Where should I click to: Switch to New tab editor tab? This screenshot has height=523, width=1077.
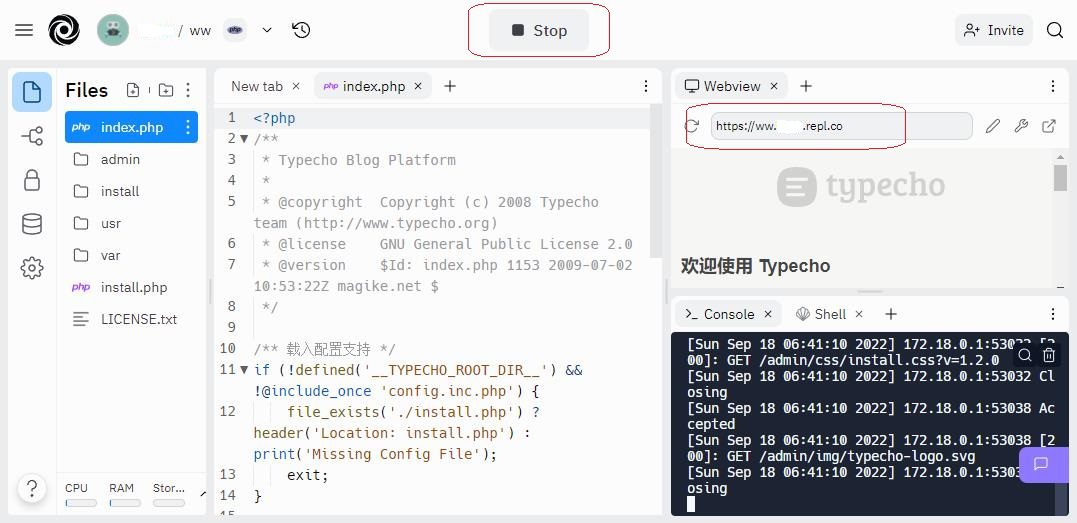pyautogui.click(x=256, y=86)
